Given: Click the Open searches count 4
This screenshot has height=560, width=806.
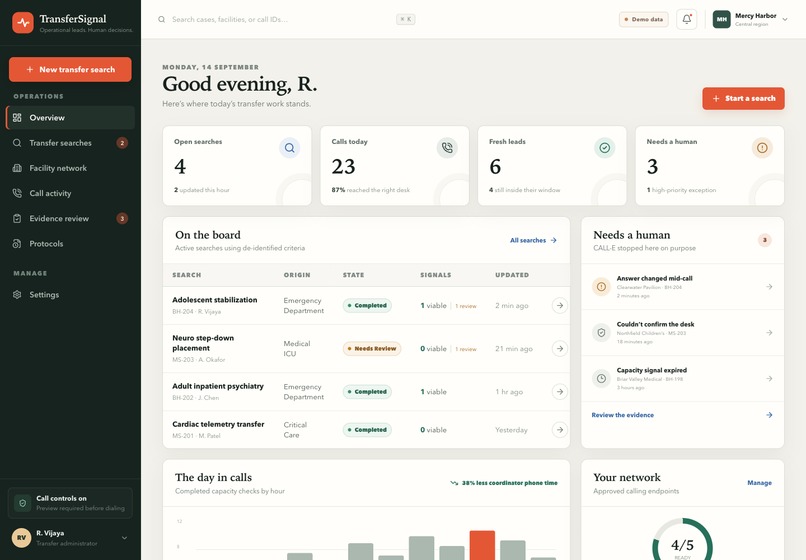Looking at the screenshot, I should (x=180, y=167).
